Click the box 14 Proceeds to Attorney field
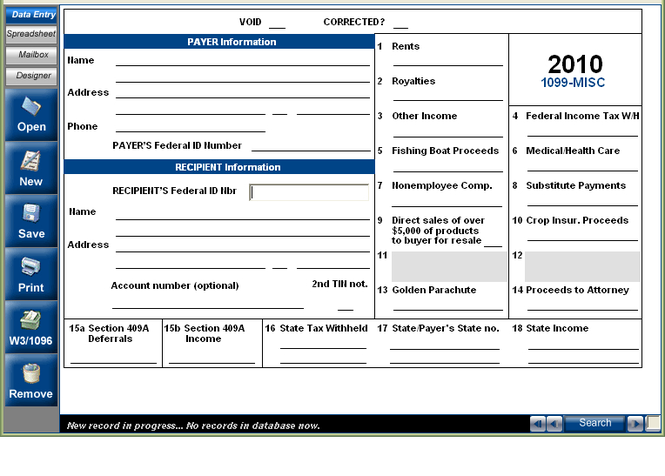This screenshot has height=476, width=665. point(582,305)
